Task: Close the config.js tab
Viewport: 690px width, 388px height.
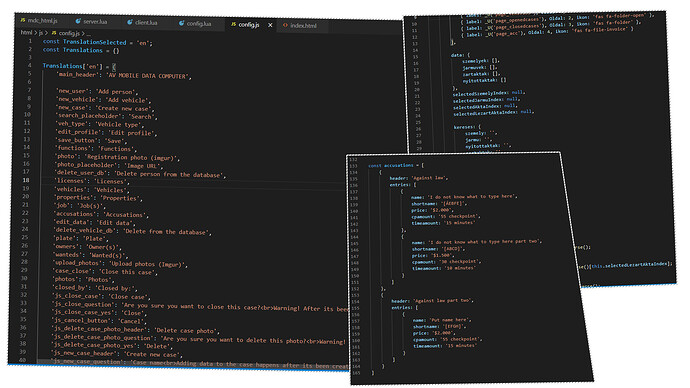Action: click(x=270, y=25)
